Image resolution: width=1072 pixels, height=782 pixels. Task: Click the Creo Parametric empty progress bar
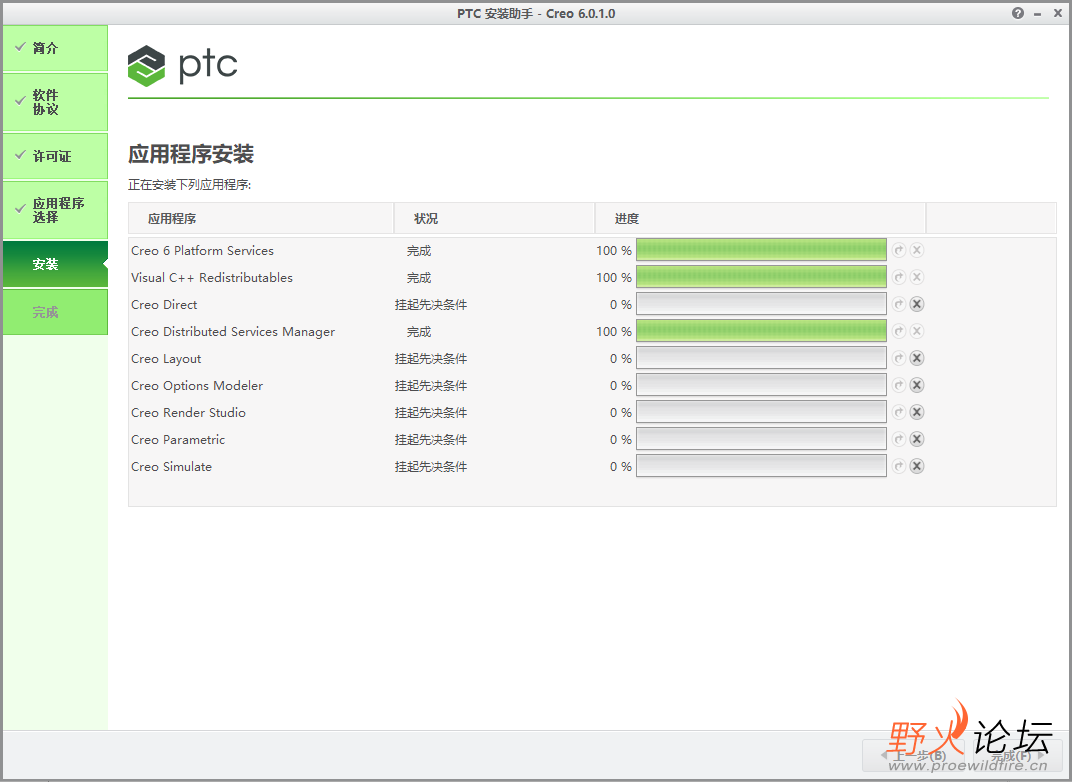[x=761, y=440]
